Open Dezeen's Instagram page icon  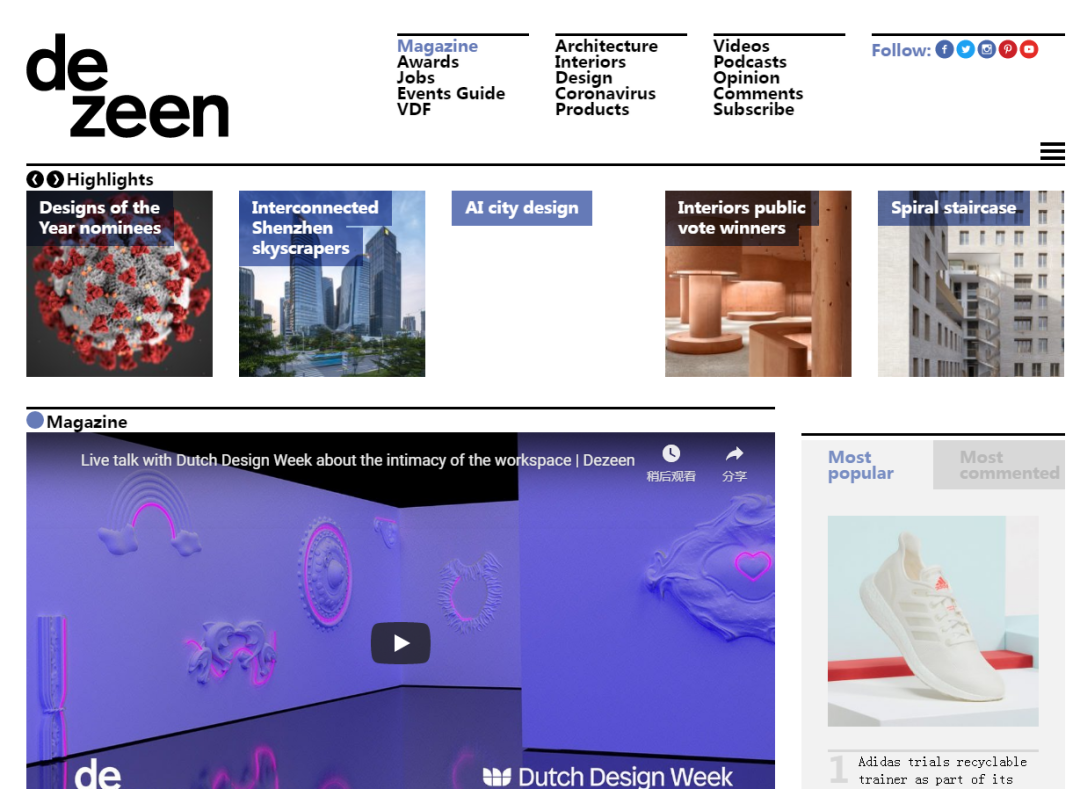coord(986,50)
